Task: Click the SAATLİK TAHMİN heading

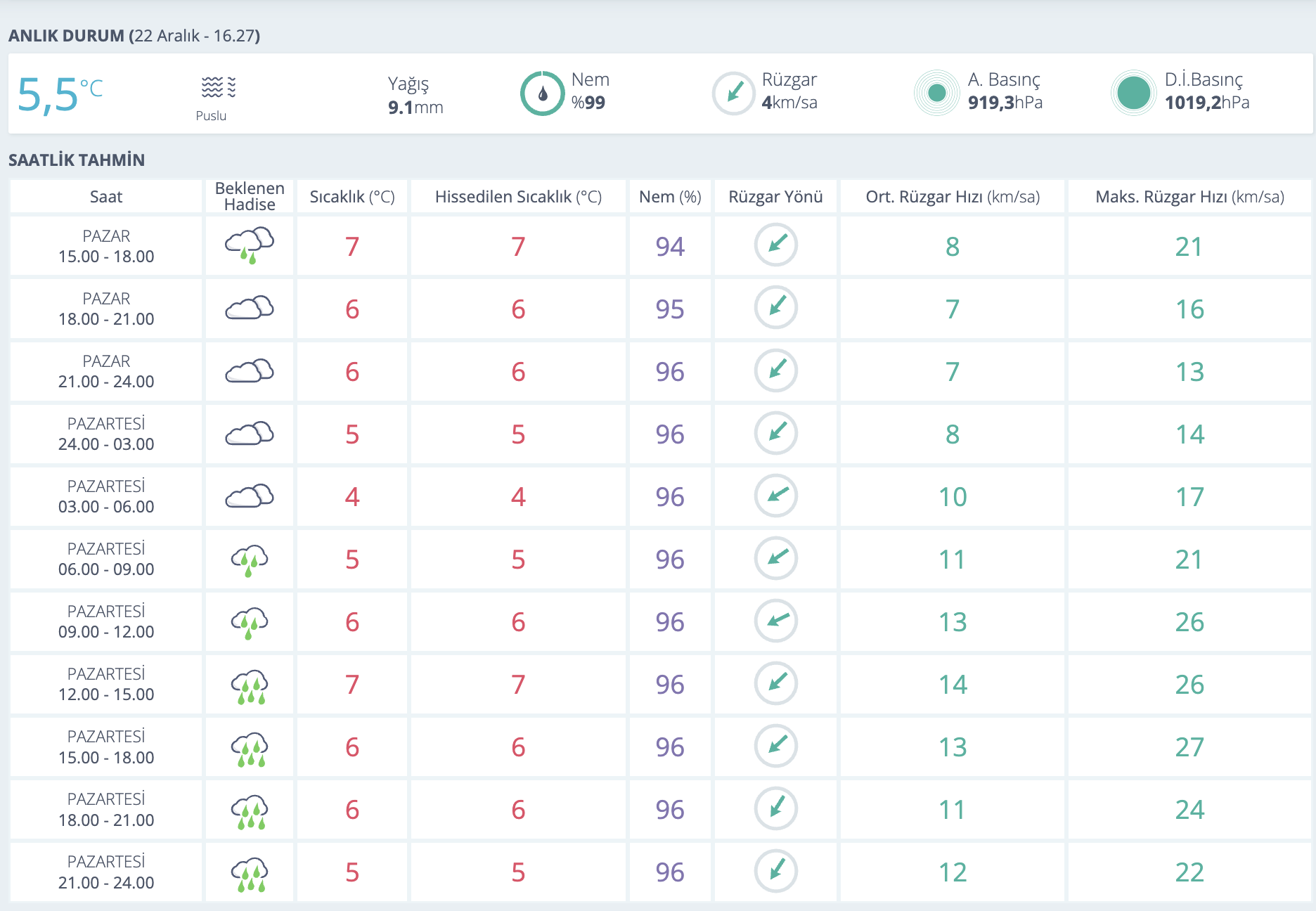Action: (77, 160)
